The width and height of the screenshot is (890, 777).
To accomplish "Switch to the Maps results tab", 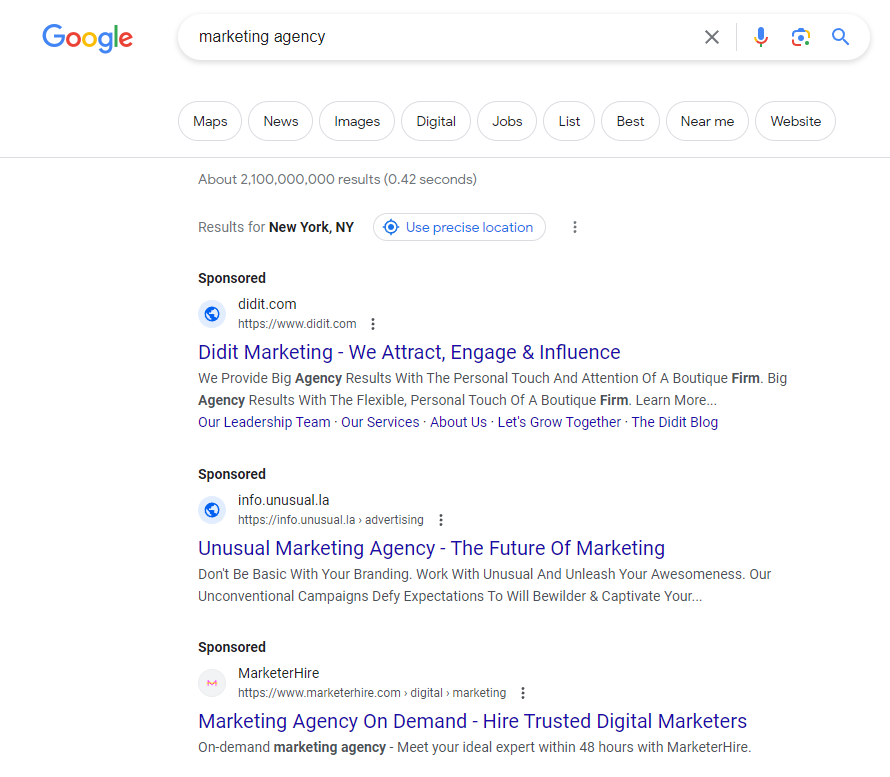I will click(x=209, y=120).
